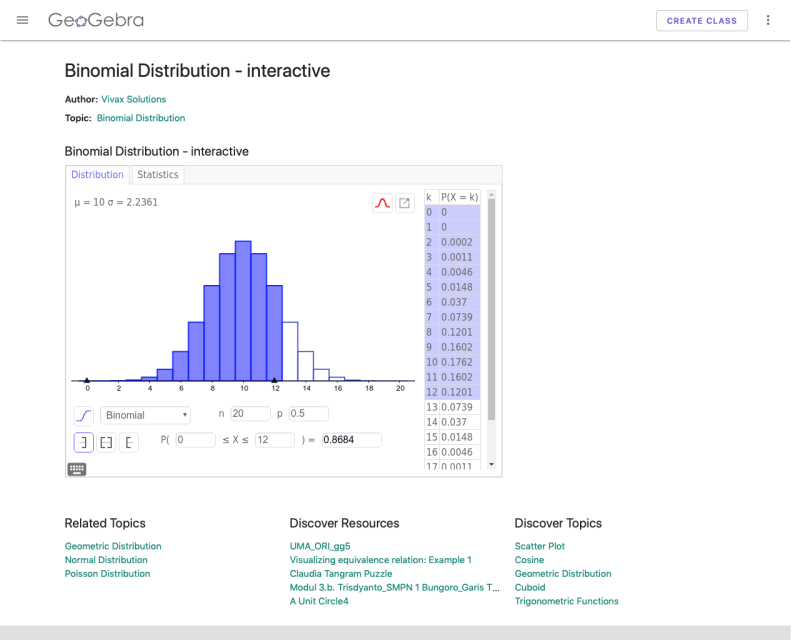Select the left-tail interval toggle
Viewport: 800px width, 640px height.
83,442
